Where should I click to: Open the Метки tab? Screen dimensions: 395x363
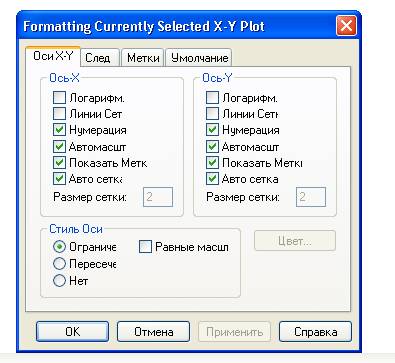[143, 58]
